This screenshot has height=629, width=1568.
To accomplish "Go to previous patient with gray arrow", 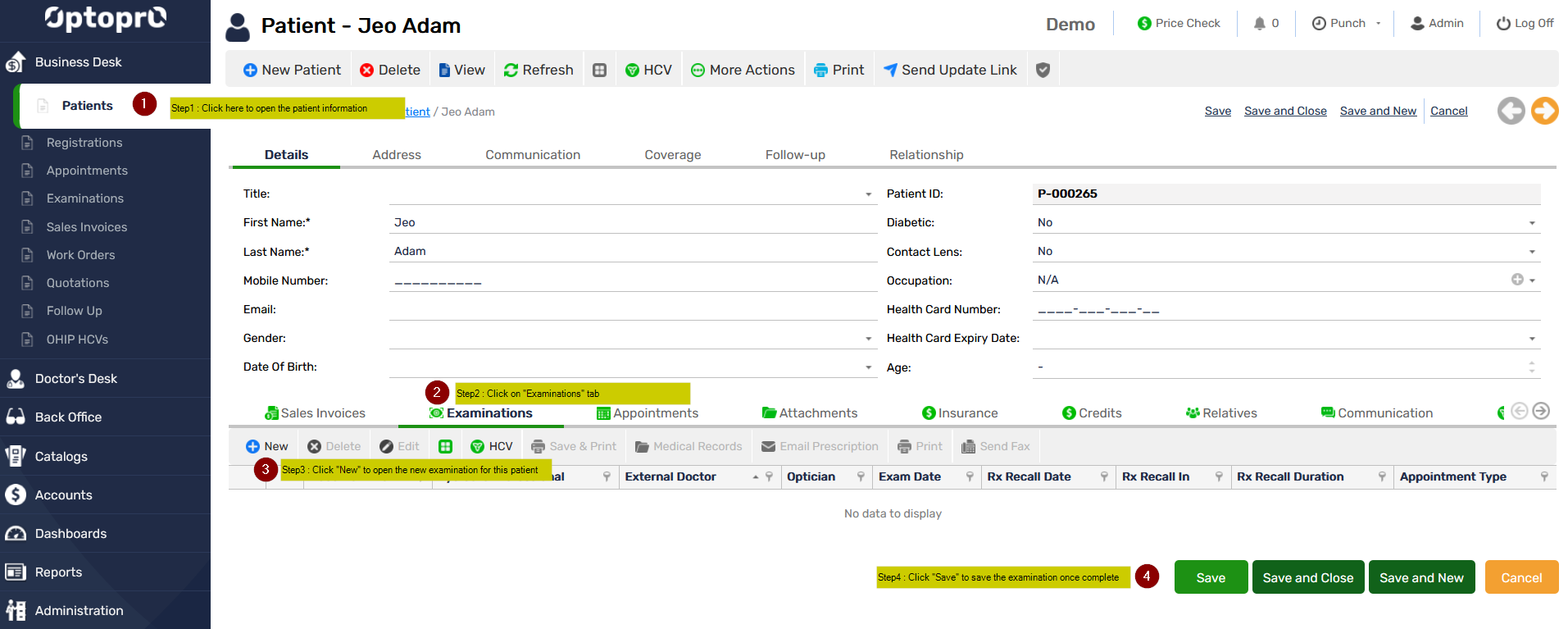I will point(1511,111).
